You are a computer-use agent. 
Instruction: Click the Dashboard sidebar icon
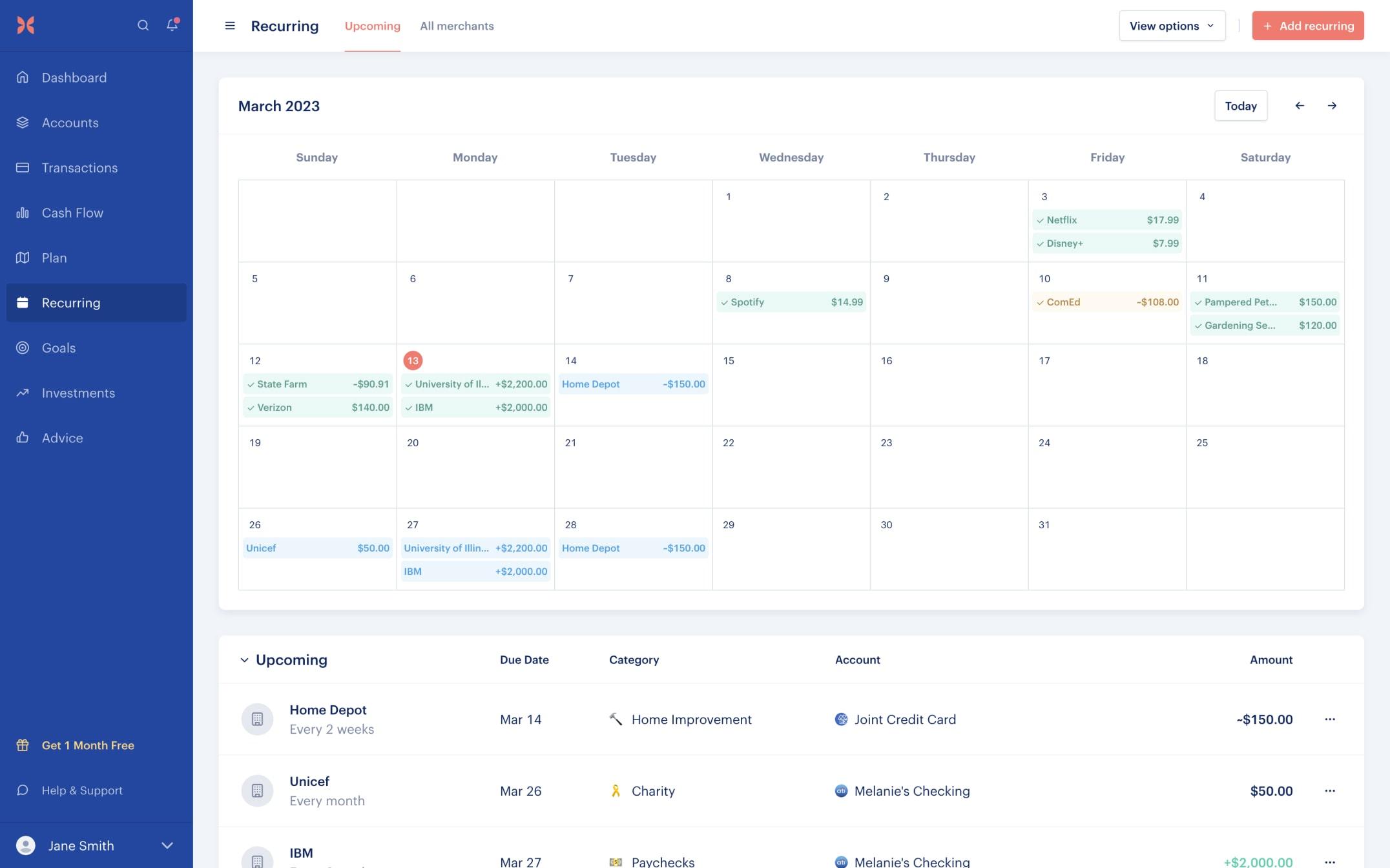(x=22, y=77)
